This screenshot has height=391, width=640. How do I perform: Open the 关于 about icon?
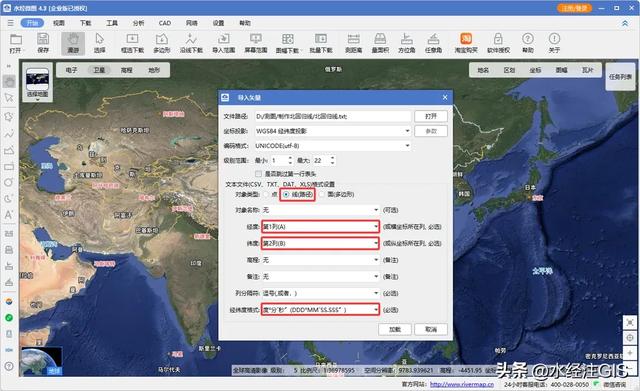click(554, 43)
